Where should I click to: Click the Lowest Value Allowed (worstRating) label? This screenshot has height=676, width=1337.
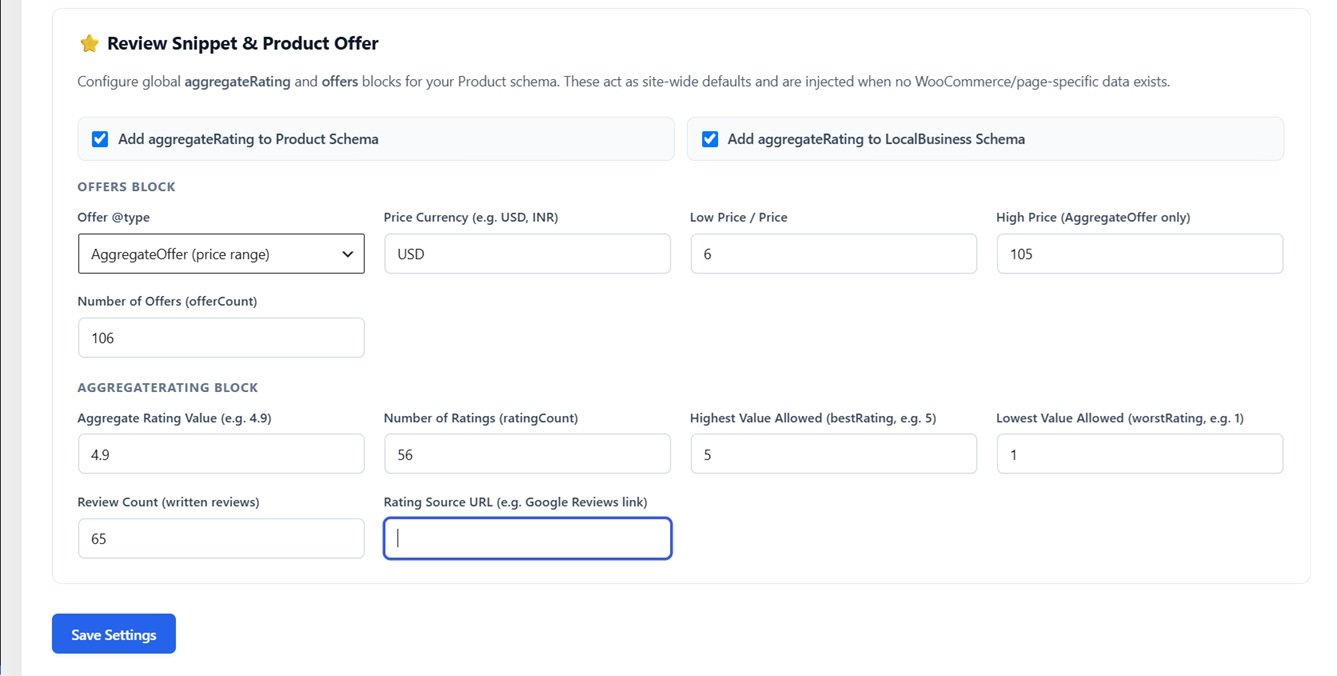1120,418
